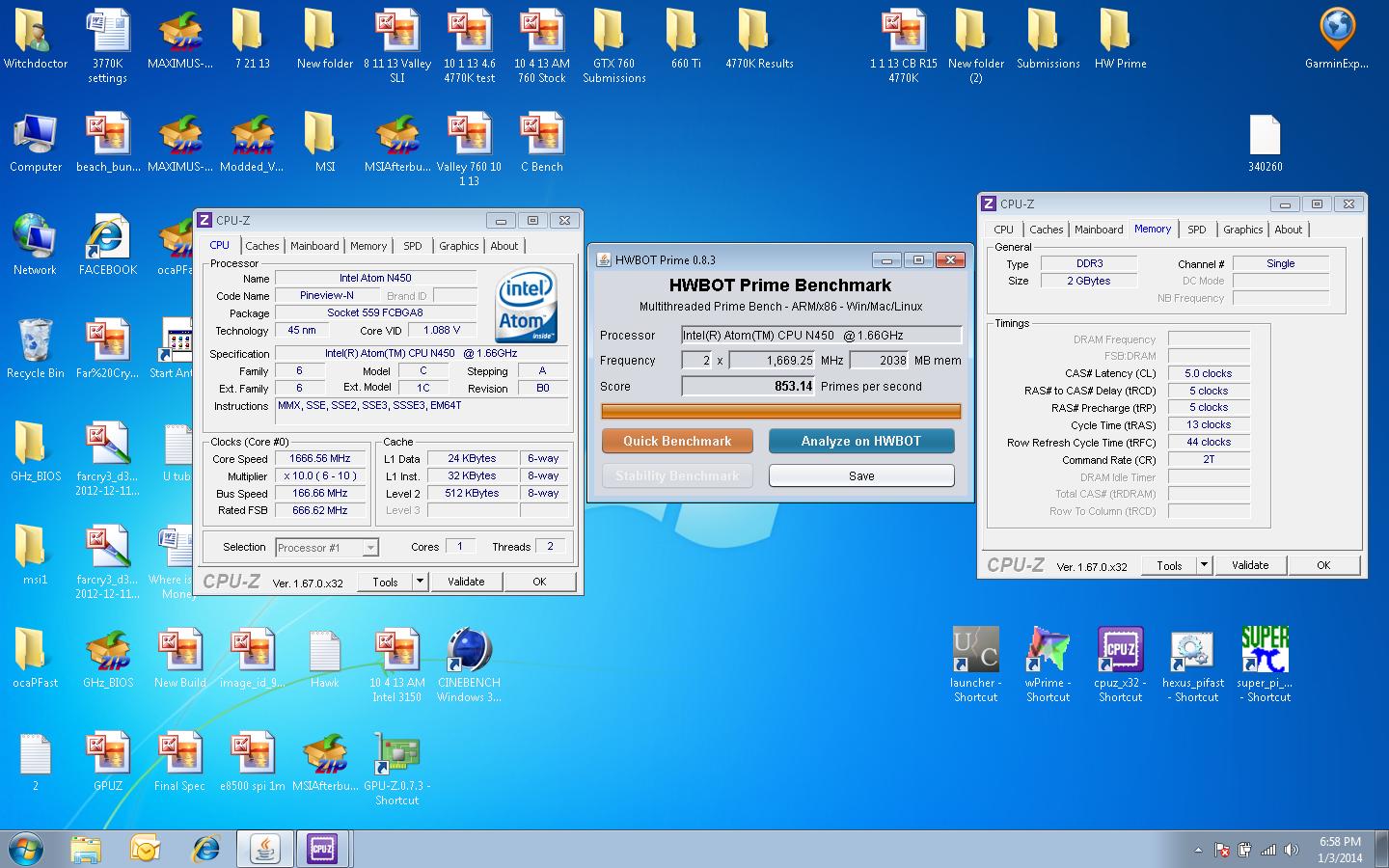Open About tab in right CPU-Z window
1389x868 pixels.
(x=1289, y=230)
